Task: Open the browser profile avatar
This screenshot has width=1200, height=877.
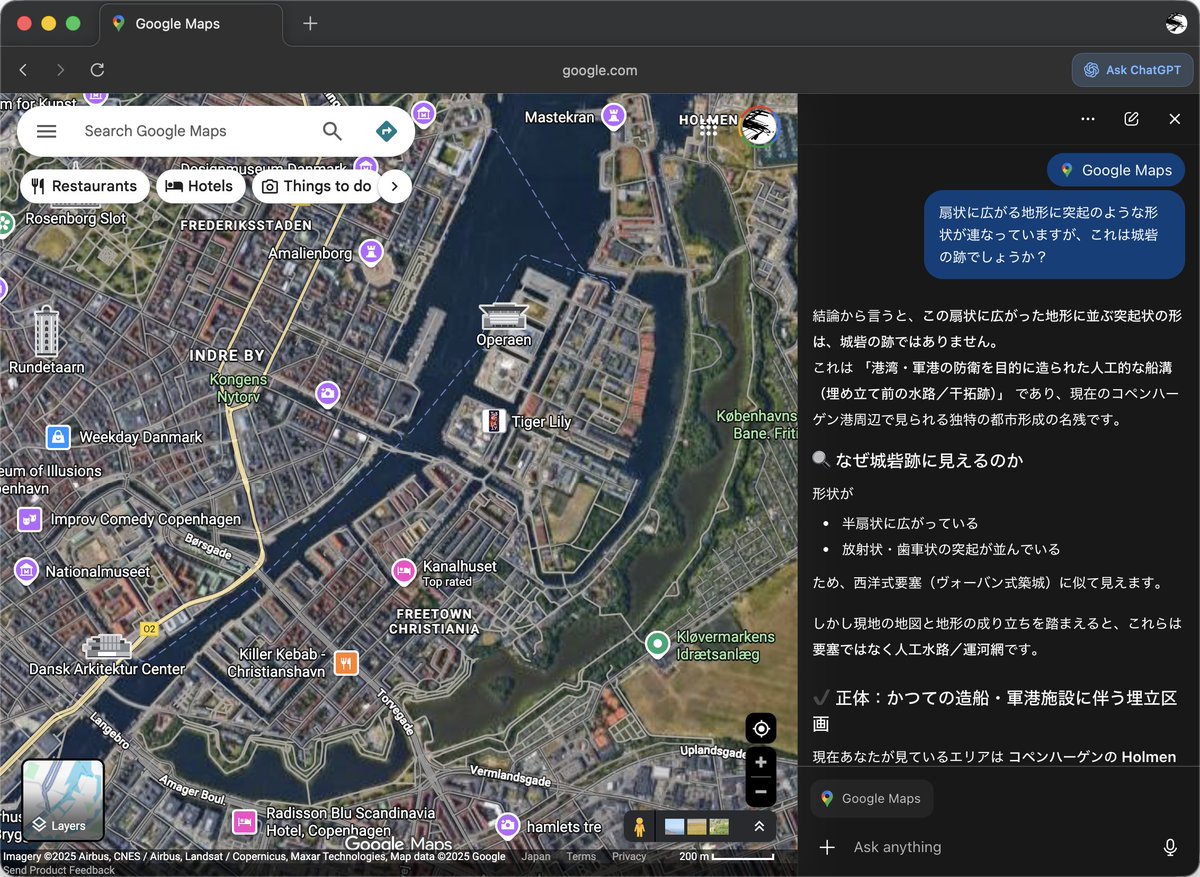Action: (x=1176, y=24)
